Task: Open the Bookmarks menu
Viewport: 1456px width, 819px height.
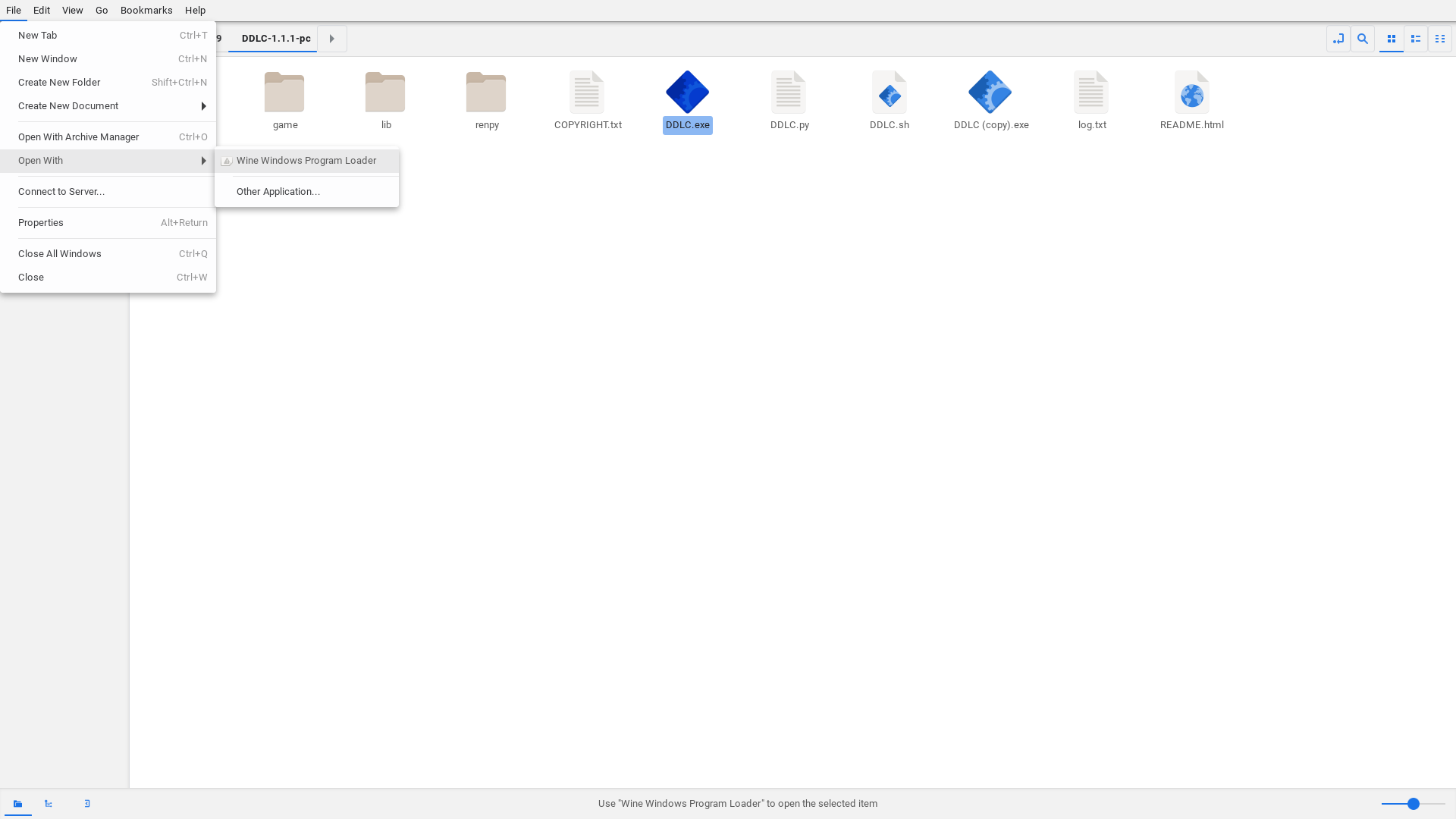Action: [146, 11]
